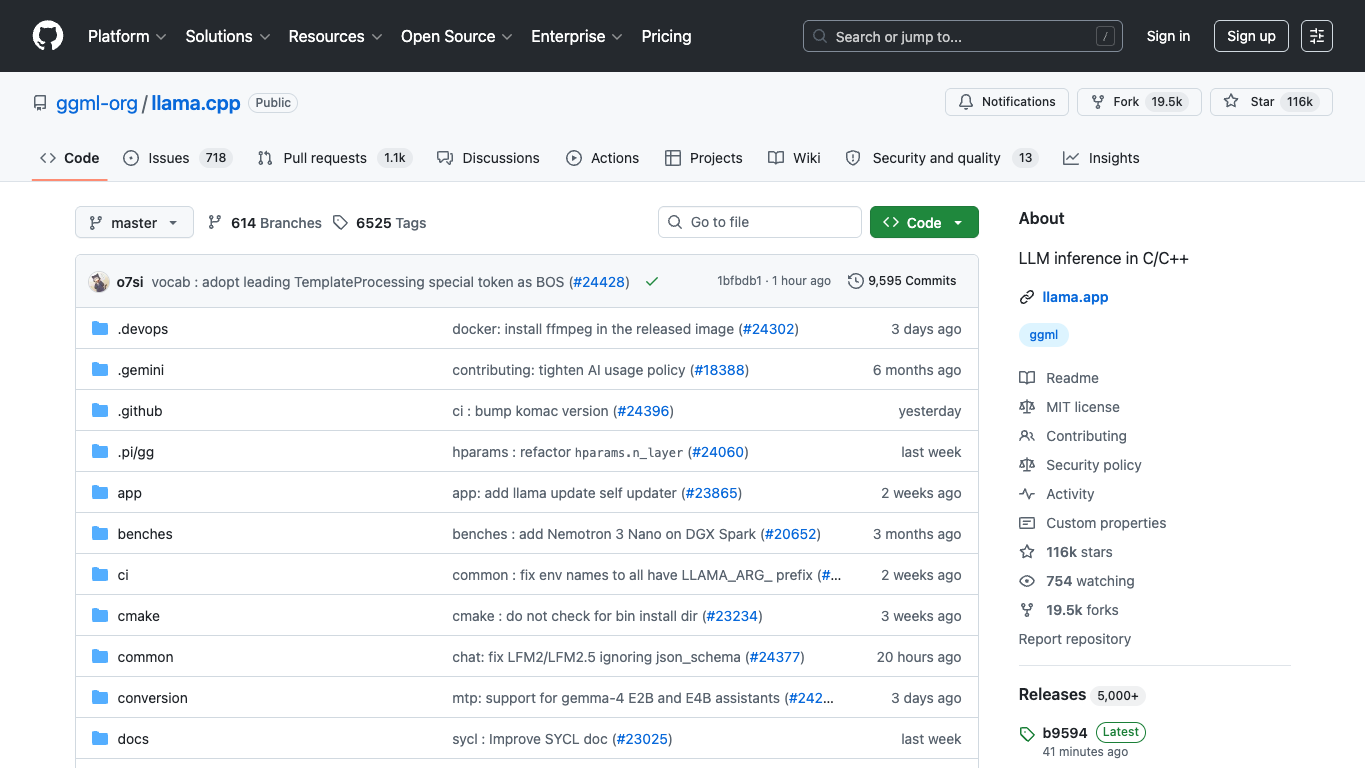Click the star icon on Star button
The height and width of the screenshot is (768, 1365).
point(1231,102)
